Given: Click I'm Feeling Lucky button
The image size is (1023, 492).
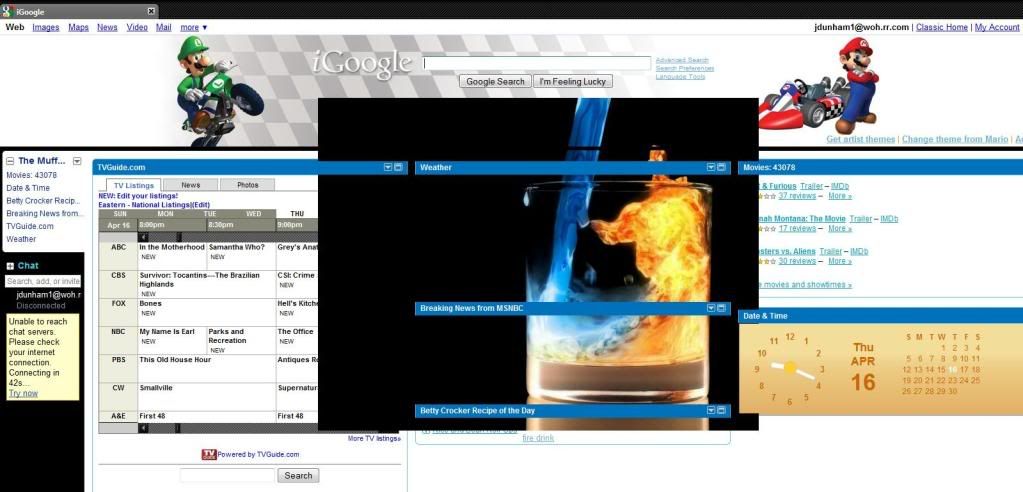Looking at the screenshot, I should point(573,82).
